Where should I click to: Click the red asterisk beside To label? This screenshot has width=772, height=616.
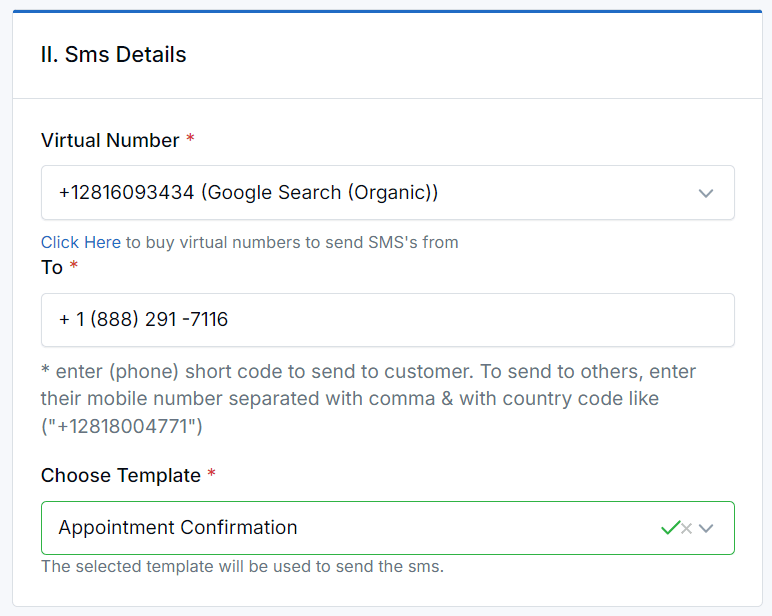[x=73, y=265]
